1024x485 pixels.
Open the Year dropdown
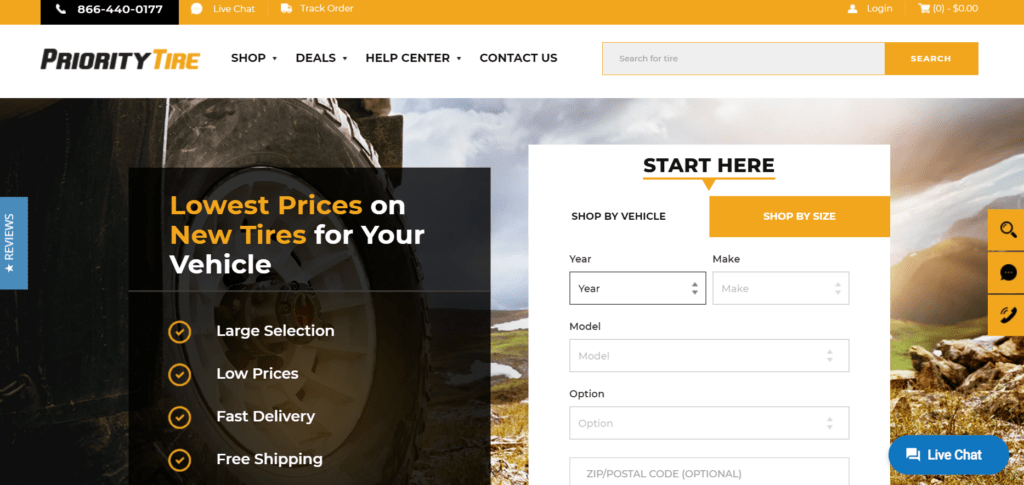[x=637, y=288]
